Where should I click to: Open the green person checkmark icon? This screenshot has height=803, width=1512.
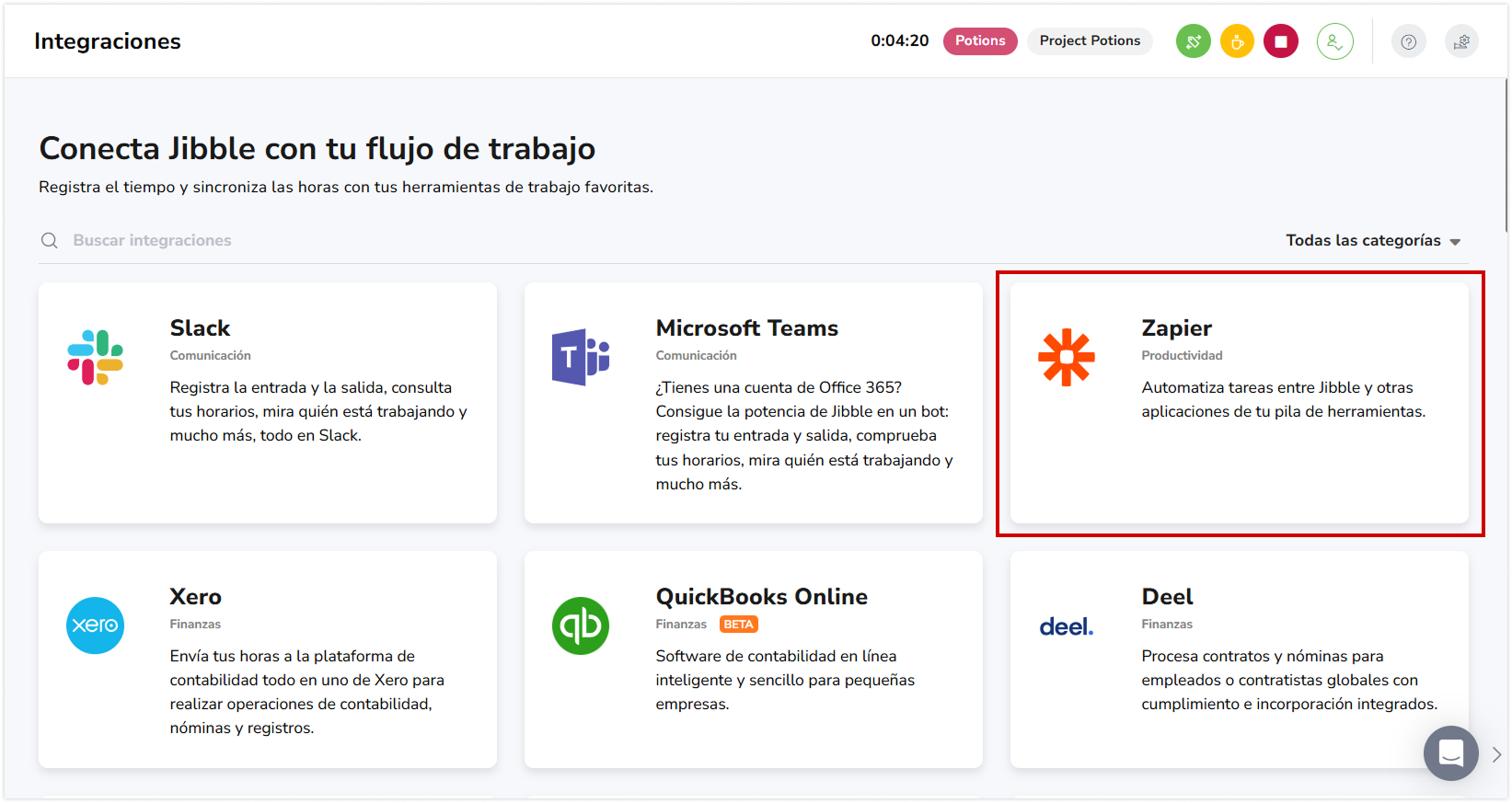1334,41
